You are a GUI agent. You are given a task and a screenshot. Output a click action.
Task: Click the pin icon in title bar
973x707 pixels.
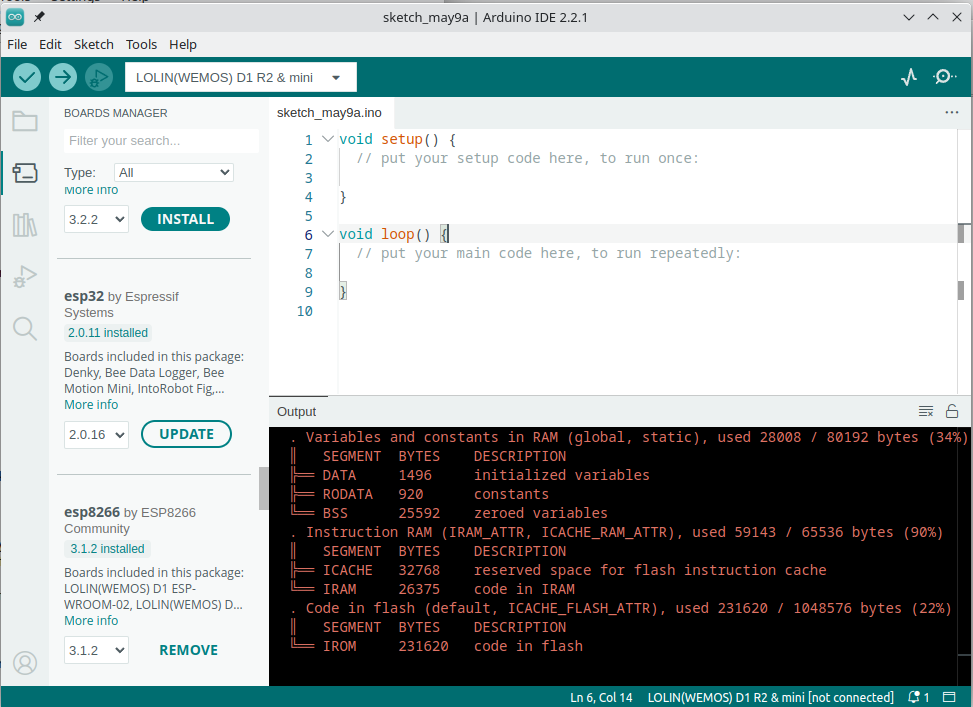pyautogui.click(x=39, y=17)
